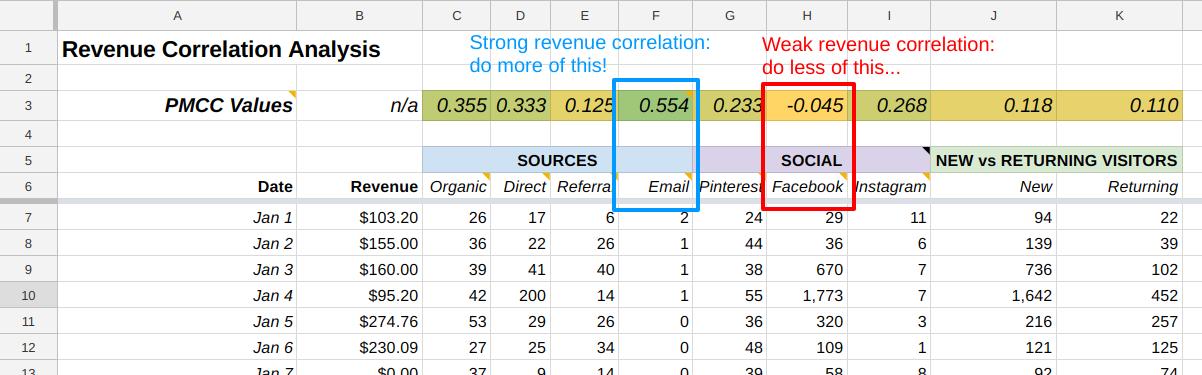Select PMCC value -0.045
This screenshot has height=375, width=1202.
coord(807,105)
